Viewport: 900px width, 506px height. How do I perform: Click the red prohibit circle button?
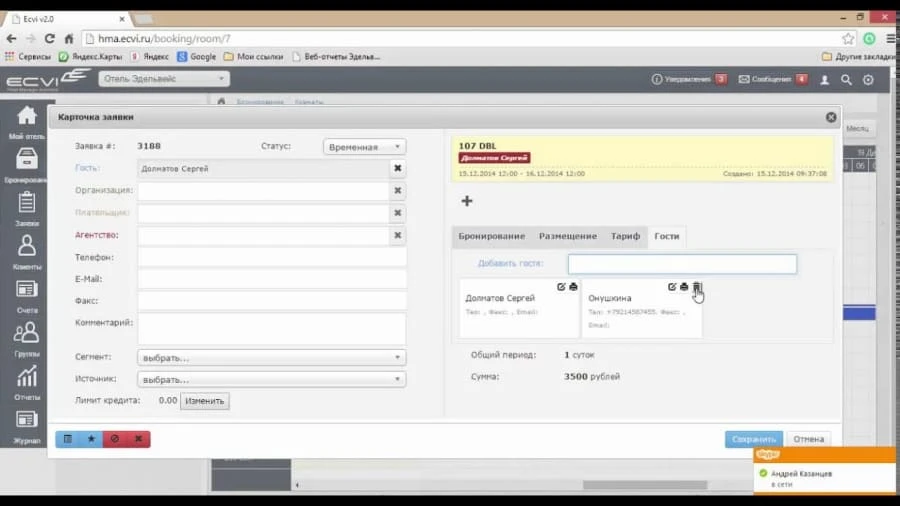tap(114, 438)
